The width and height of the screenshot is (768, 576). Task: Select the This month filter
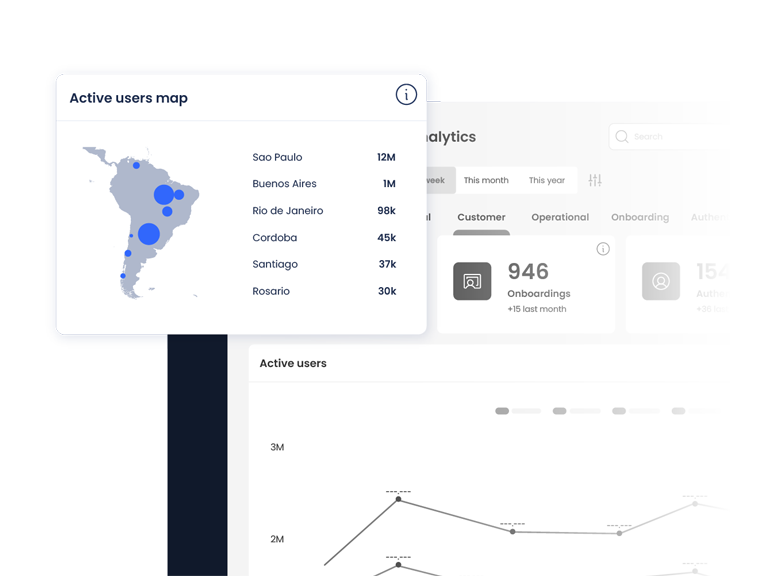tap(486, 180)
